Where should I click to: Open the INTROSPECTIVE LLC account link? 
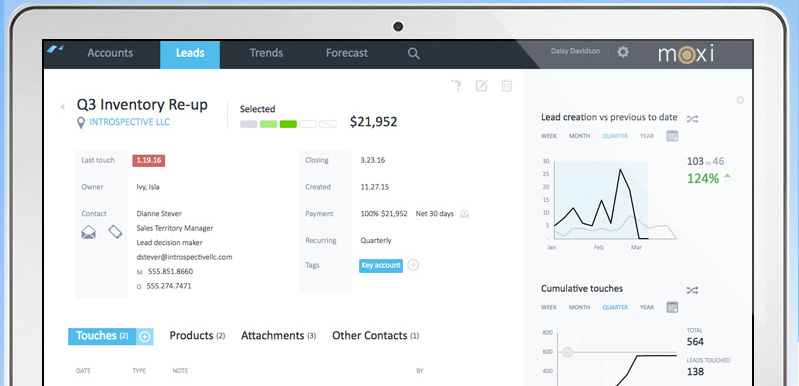click(129, 122)
